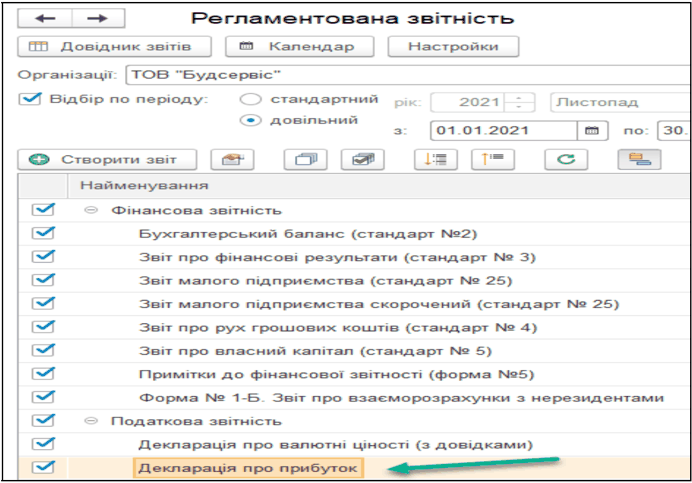The width and height of the screenshot is (692, 483).
Task: Open the Листопад month dropdown
Action: point(620,102)
